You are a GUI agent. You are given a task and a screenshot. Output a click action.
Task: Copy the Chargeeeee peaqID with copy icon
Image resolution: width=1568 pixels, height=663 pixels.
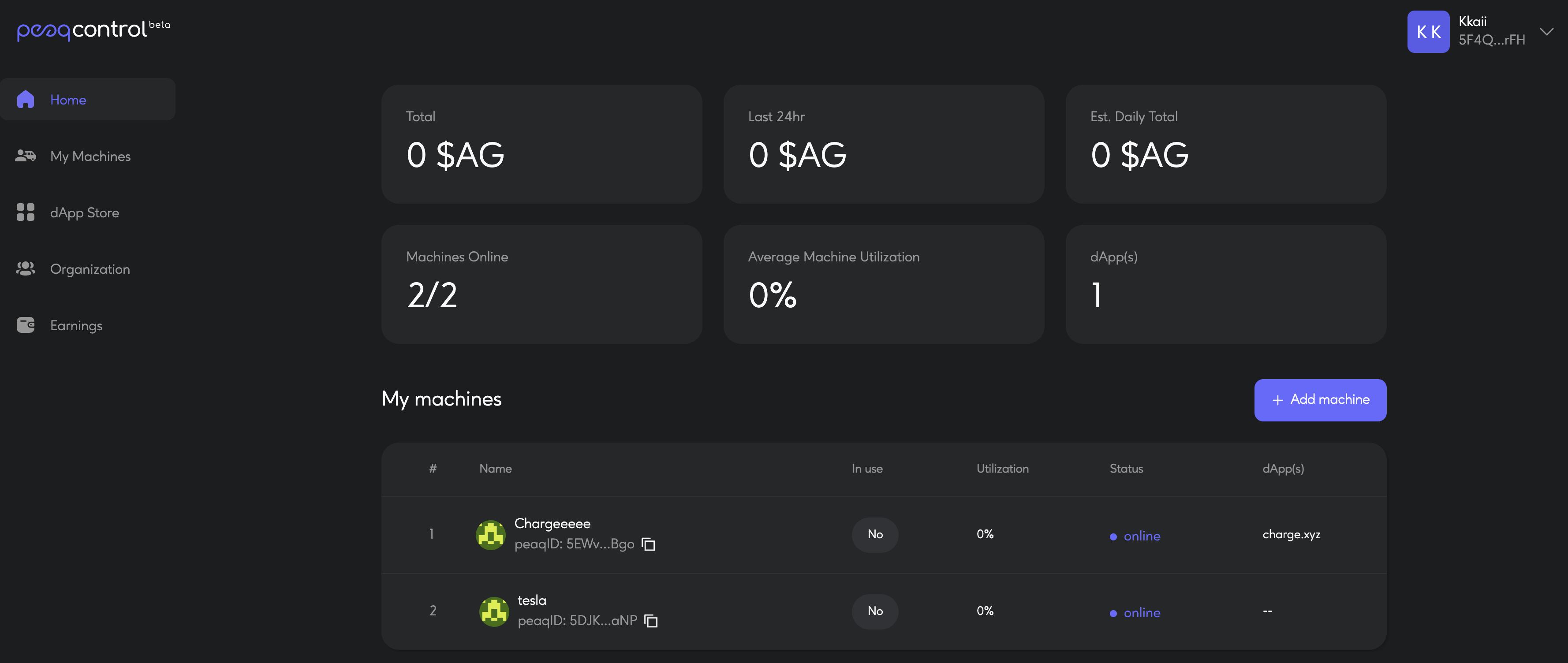[649, 544]
